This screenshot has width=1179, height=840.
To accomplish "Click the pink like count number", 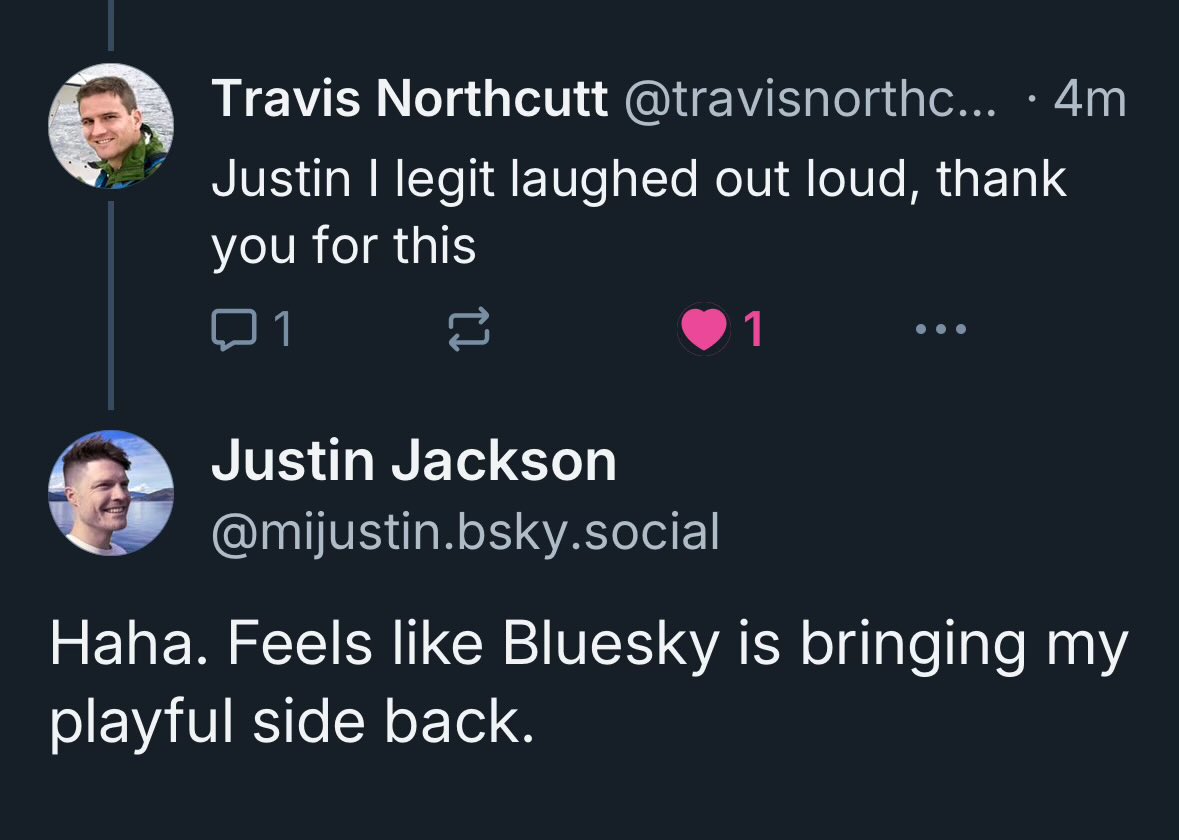I will pyautogui.click(x=754, y=329).
